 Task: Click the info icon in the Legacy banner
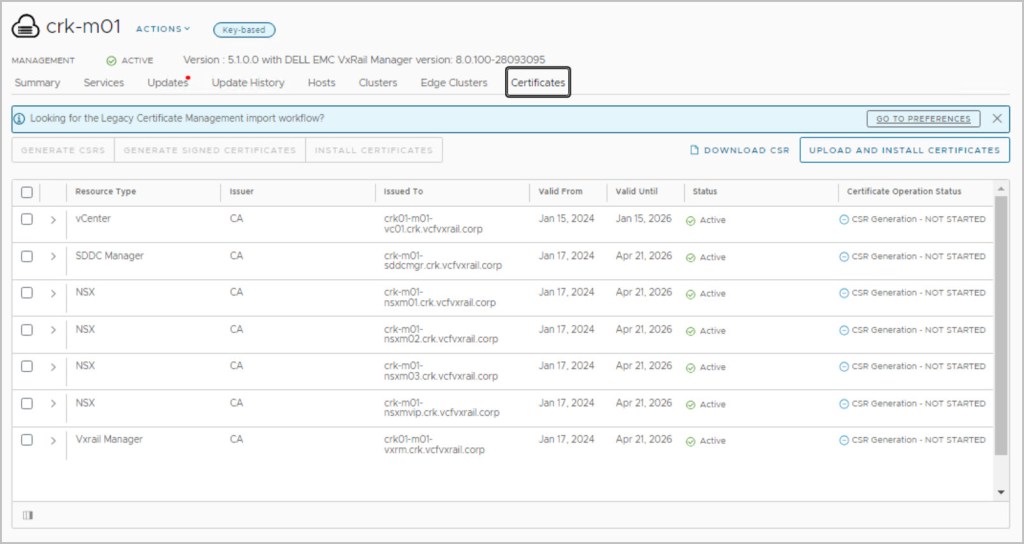[20, 118]
